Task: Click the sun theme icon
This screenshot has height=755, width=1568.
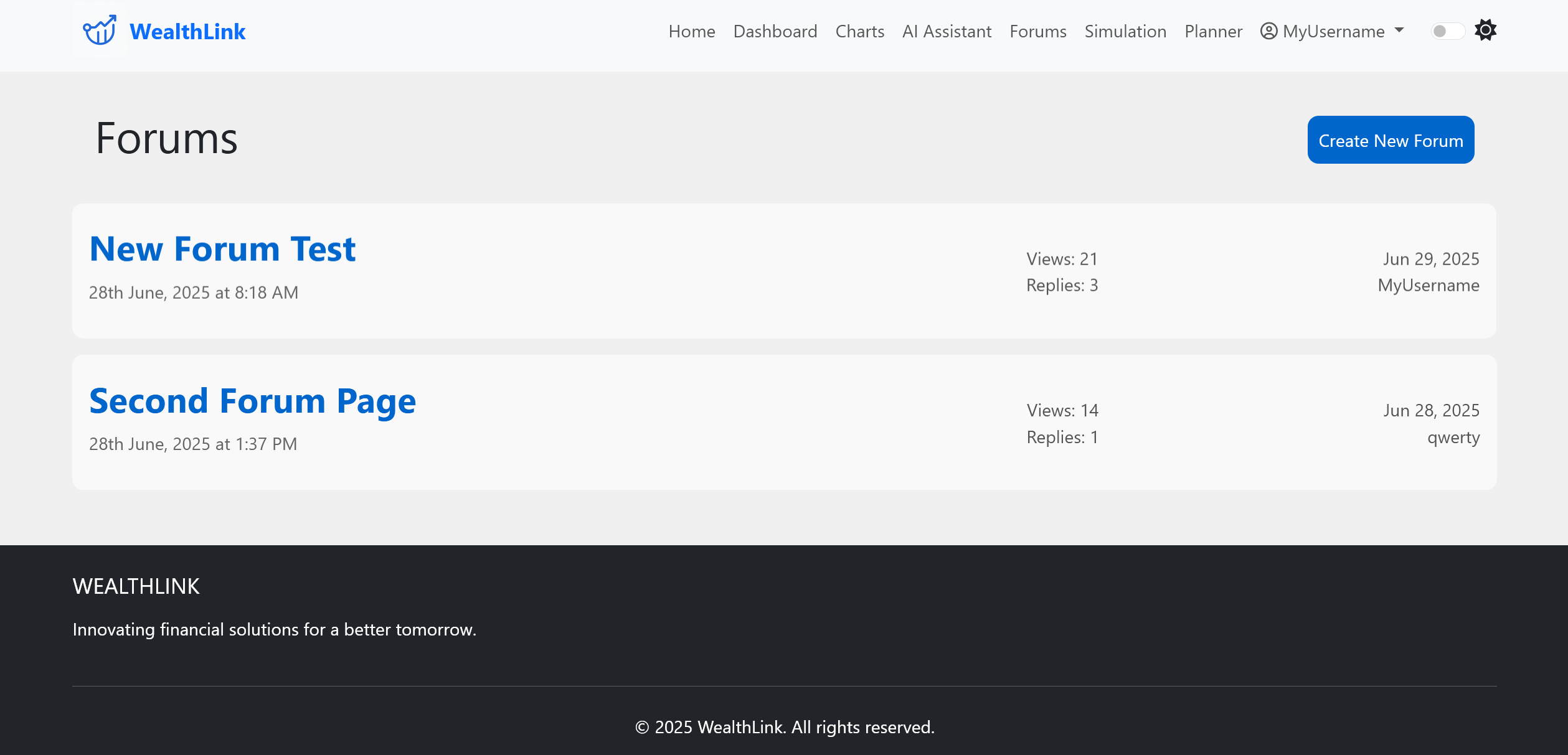Action: pos(1485,30)
